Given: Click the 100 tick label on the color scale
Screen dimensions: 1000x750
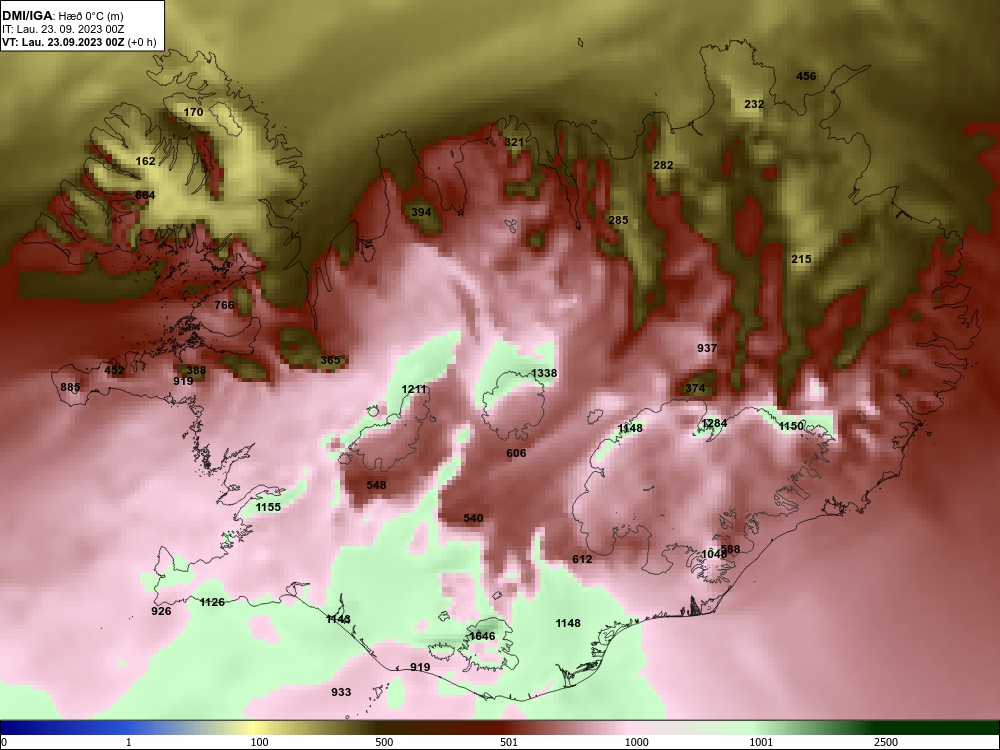Looking at the screenshot, I should pos(259,742).
